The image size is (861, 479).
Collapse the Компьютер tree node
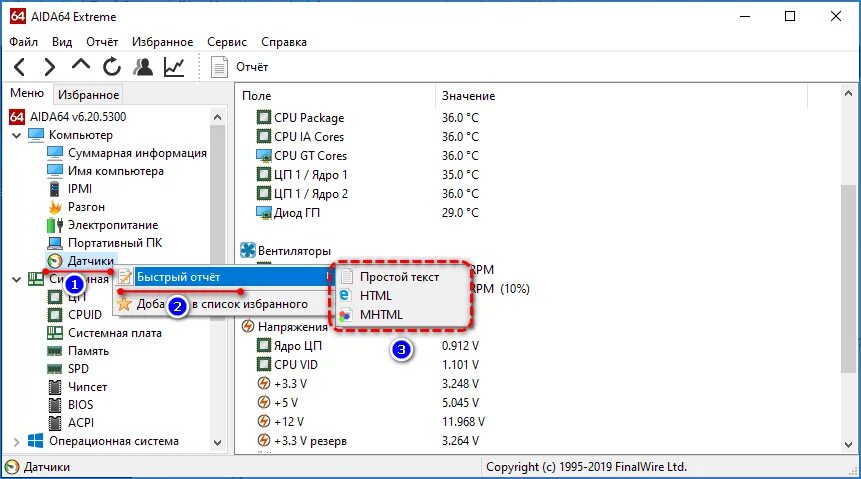[x=16, y=135]
